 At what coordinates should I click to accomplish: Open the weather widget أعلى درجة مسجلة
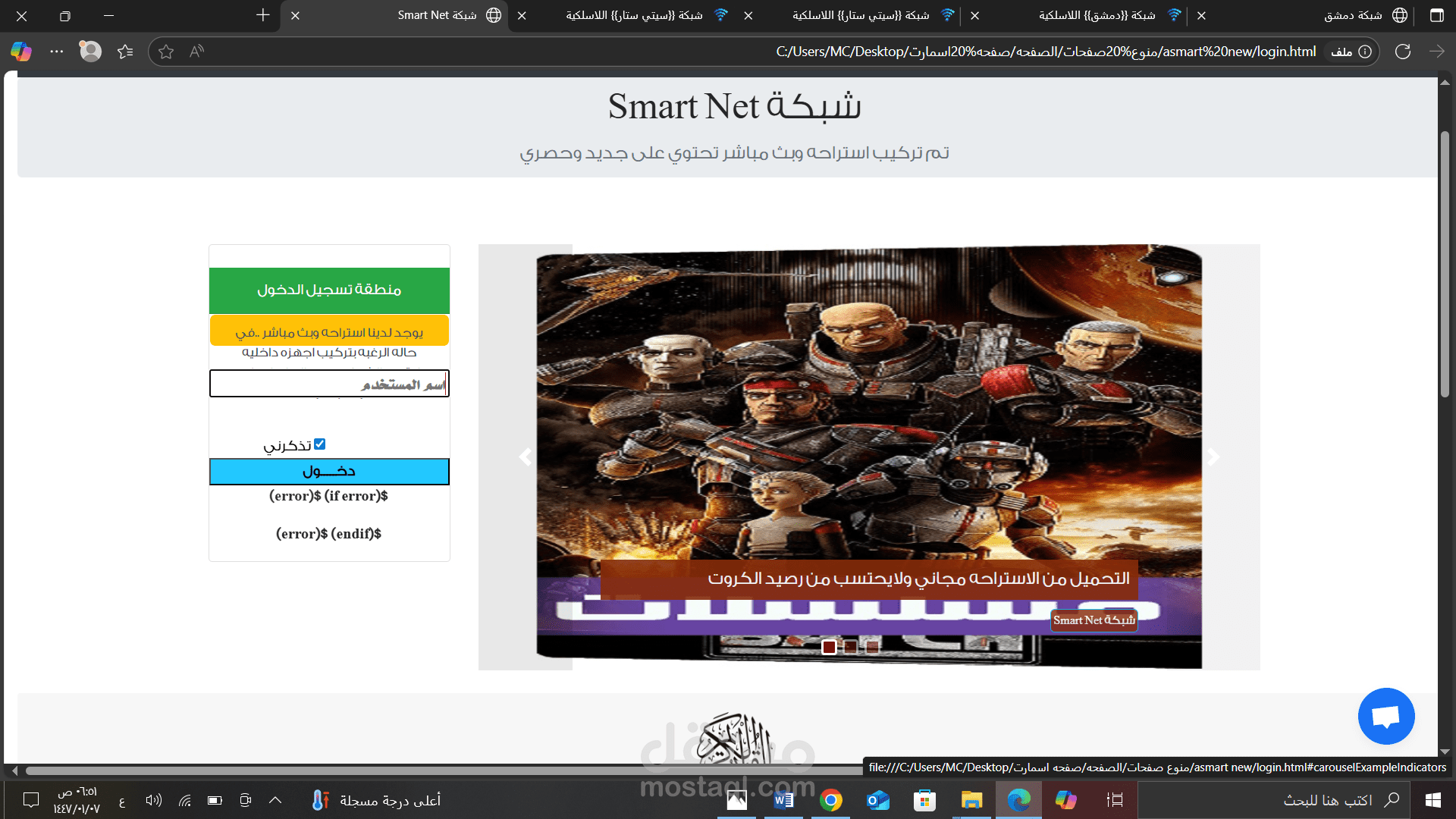pos(376,800)
